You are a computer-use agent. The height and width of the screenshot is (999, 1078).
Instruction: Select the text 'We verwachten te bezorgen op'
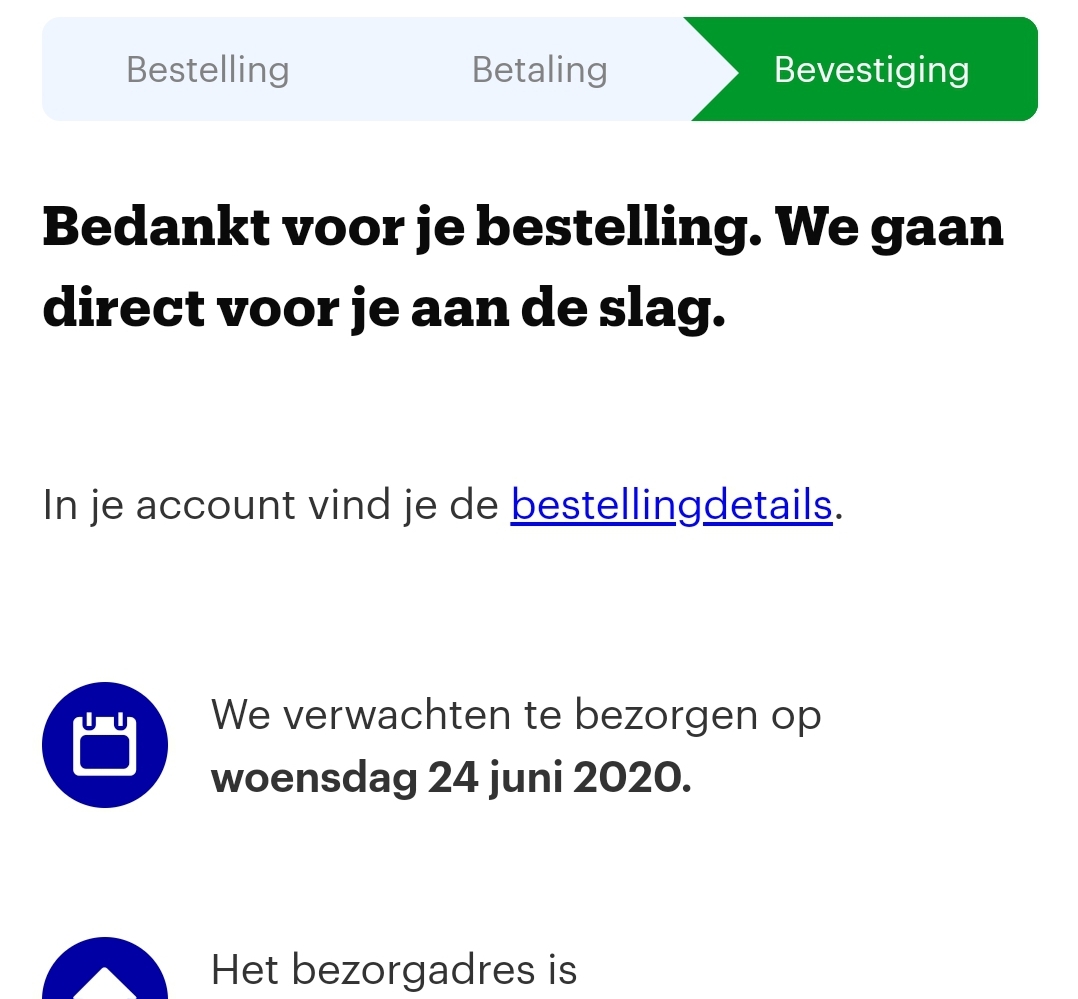516,714
